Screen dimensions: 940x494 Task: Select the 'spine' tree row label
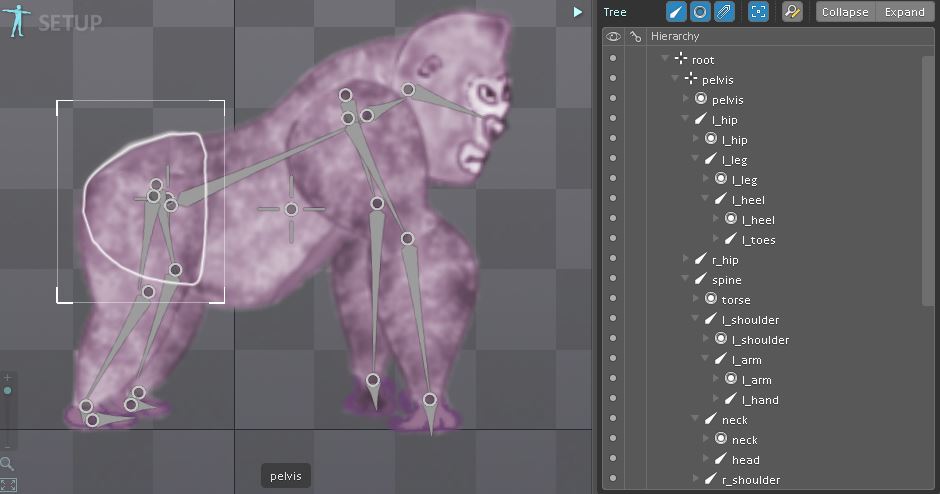pos(727,280)
